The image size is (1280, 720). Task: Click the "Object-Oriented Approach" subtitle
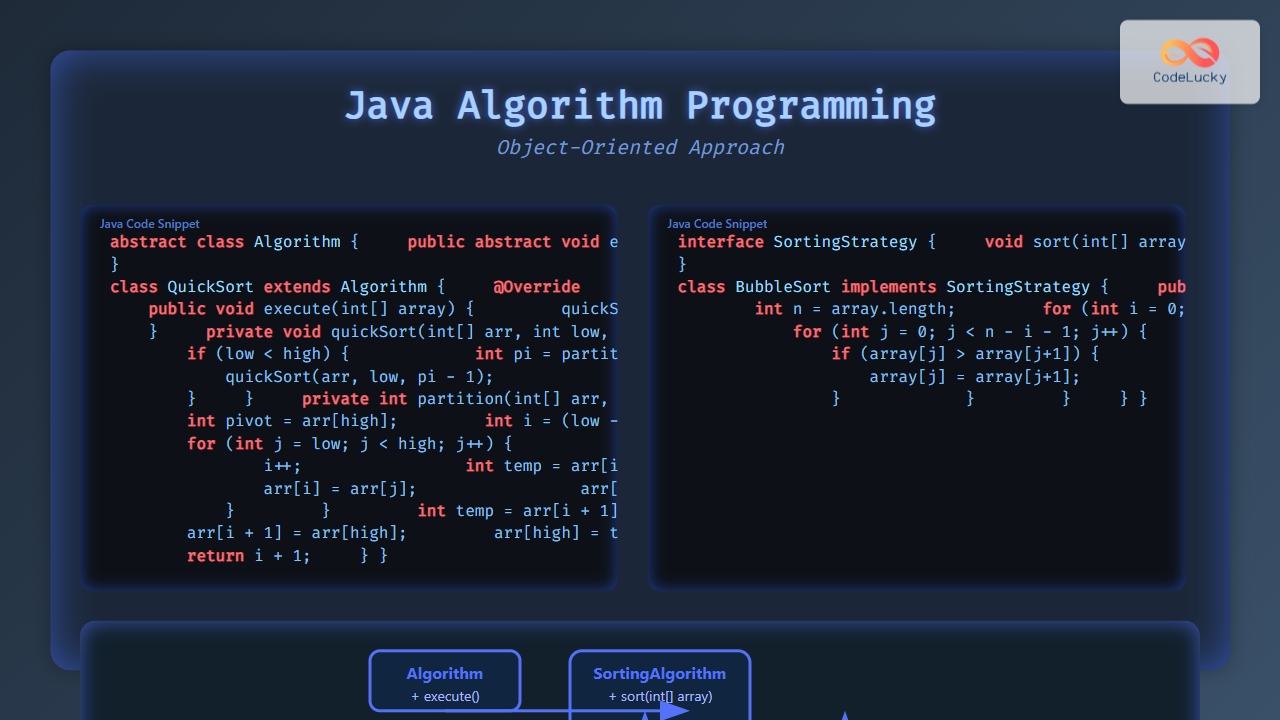[640, 148]
